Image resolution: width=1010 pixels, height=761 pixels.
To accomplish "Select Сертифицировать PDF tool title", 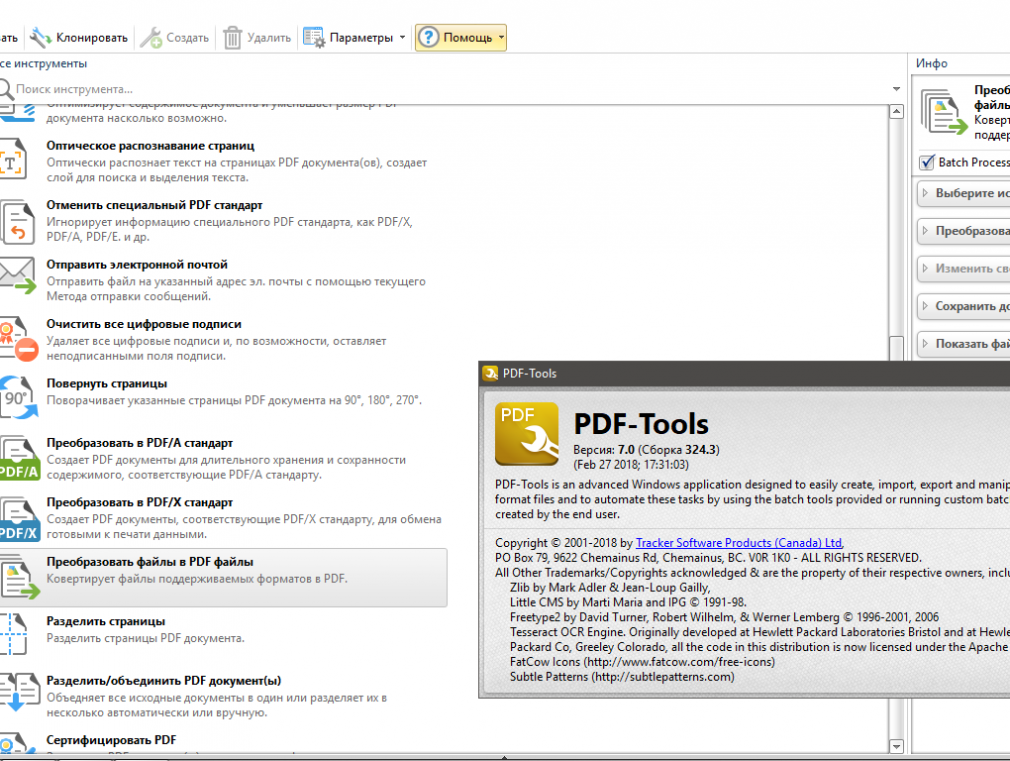I will click(111, 740).
